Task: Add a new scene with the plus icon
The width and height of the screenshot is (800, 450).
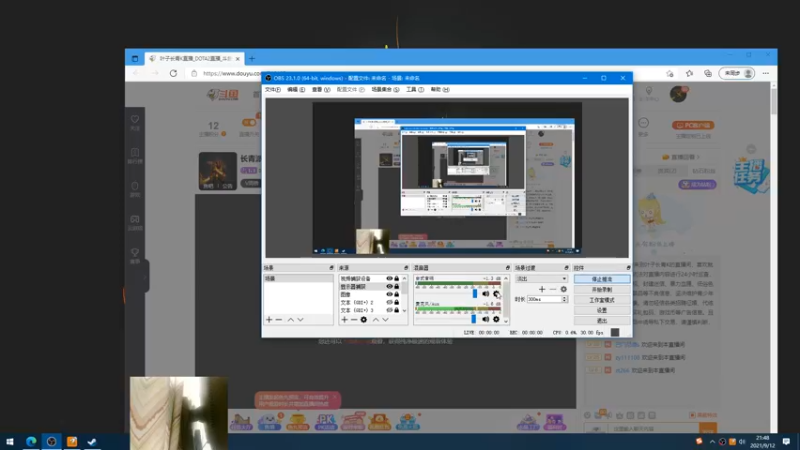Action: point(269,320)
